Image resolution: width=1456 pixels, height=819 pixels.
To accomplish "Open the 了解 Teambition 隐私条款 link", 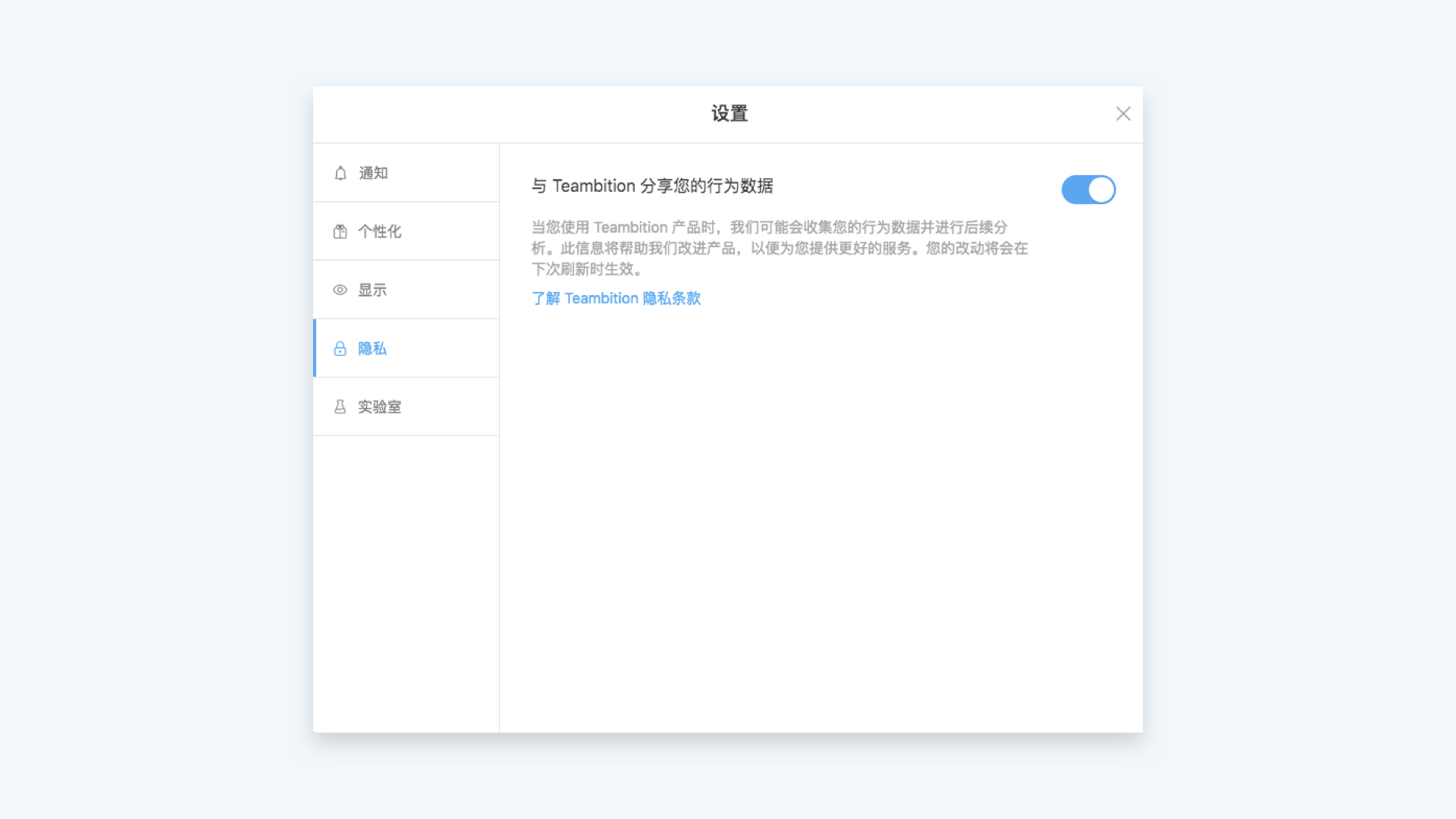I will (616, 298).
